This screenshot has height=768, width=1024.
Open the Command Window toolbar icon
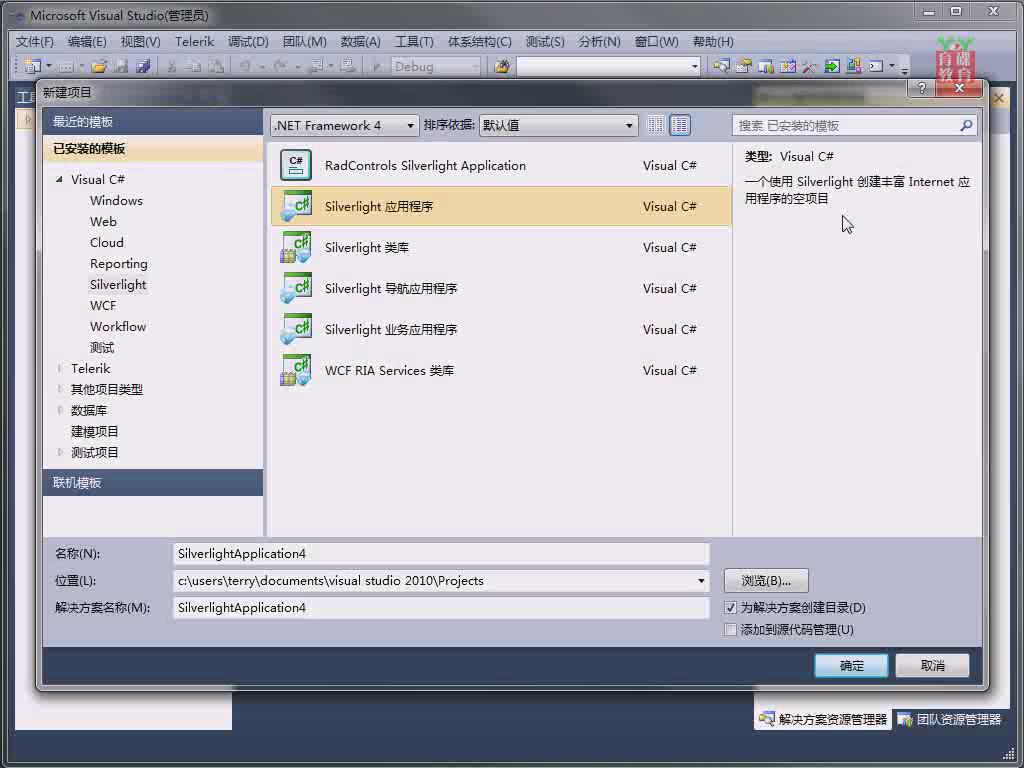[876, 66]
